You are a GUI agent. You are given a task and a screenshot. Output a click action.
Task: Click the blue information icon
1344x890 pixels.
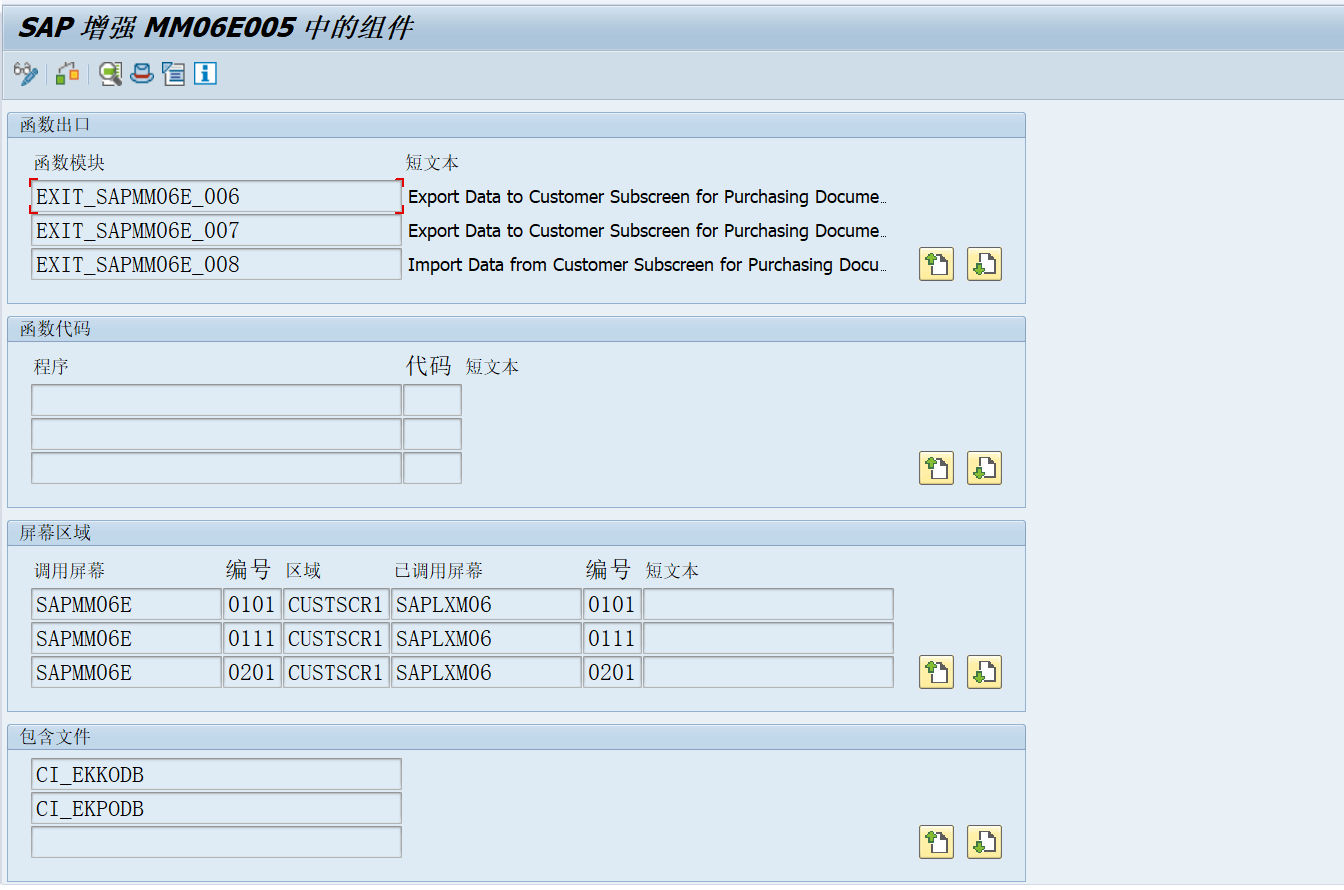point(205,73)
